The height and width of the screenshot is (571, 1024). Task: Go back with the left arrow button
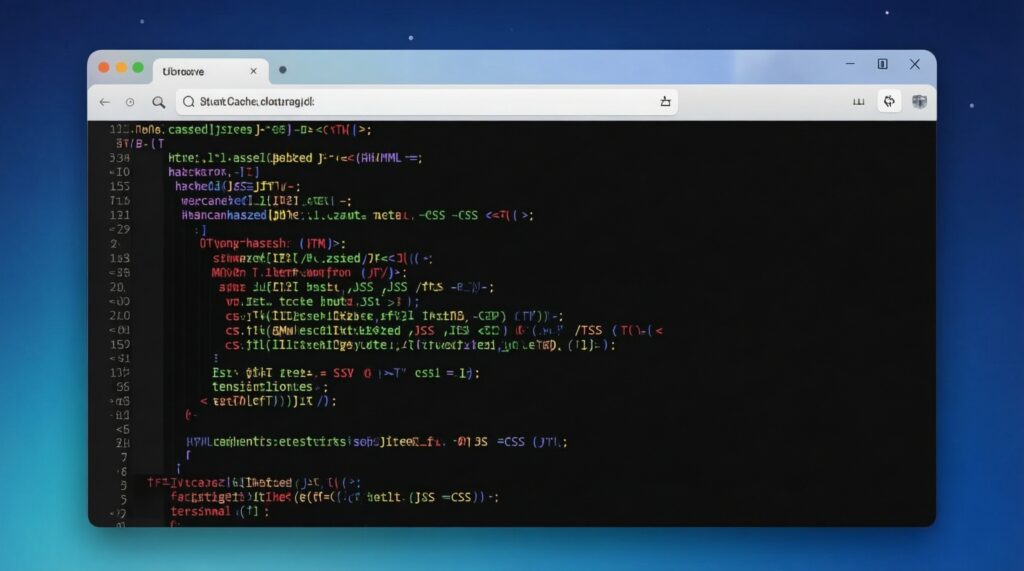104,102
